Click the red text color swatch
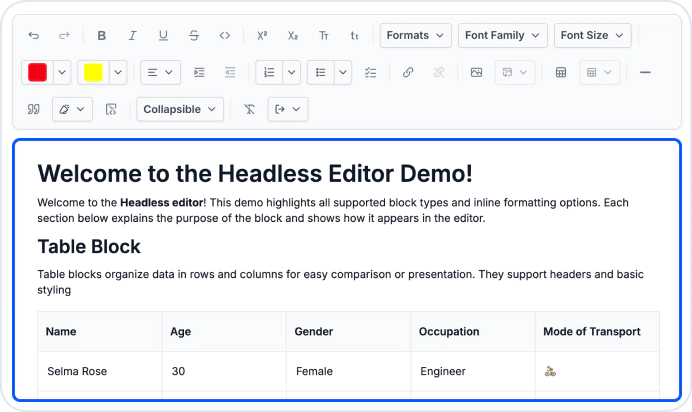Viewport: 692px width, 412px height. click(x=38, y=72)
